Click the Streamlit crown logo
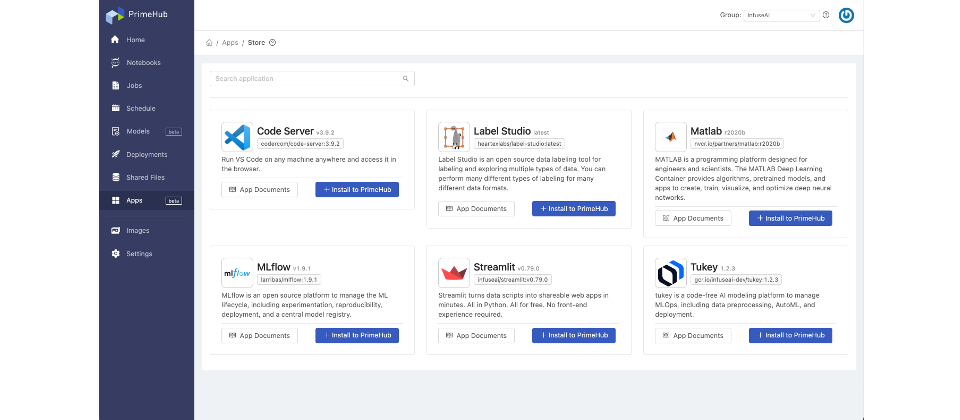Viewport: 960px width, 420px height. click(454, 273)
